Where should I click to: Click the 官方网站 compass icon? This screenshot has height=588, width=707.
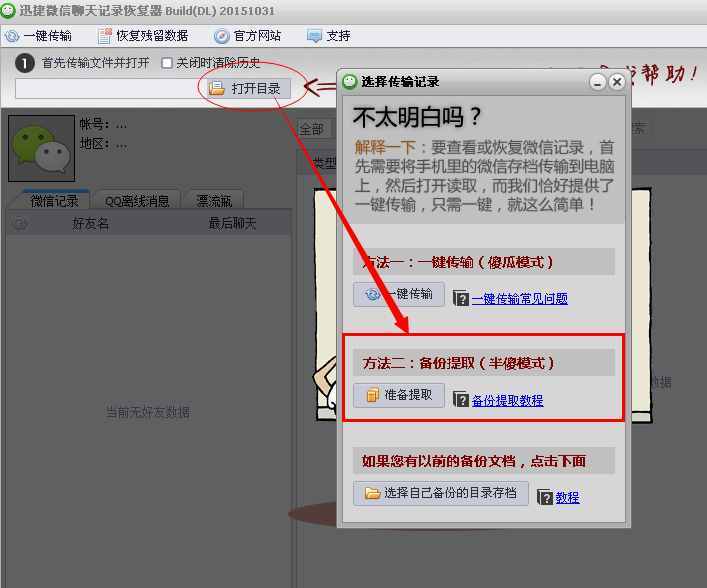pos(221,36)
